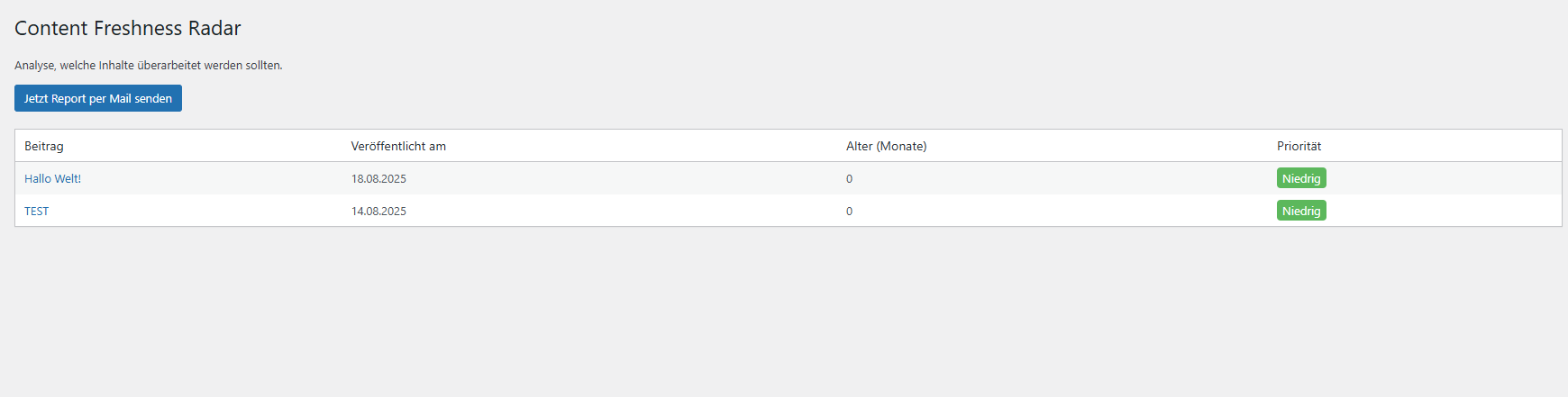Image resolution: width=1568 pixels, height=397 pixels.
Task: Click the Alter (Monate) column header
Action: (x=886, y=146)
